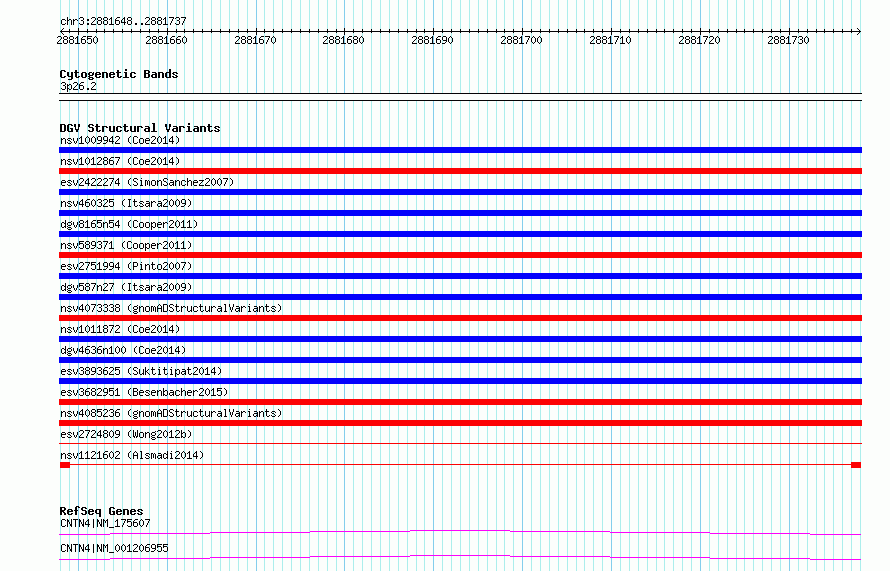Open variant nsv4085236 (gnomADStructuralVariants) label

pos(171,413)
